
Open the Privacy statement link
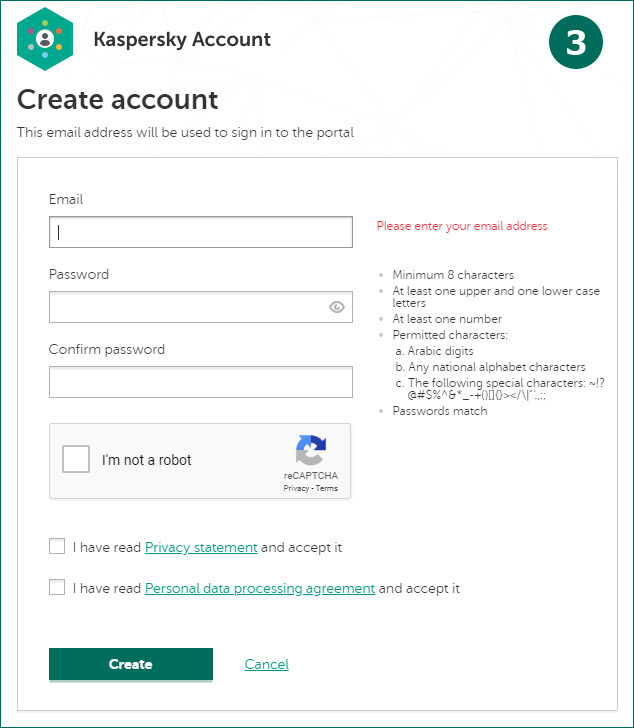201,548
